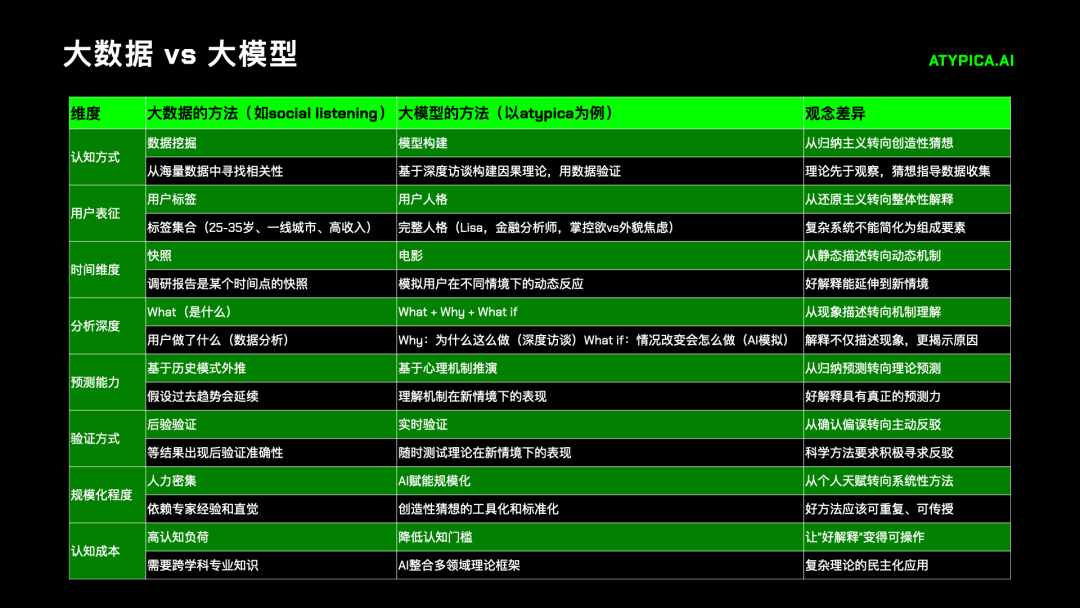Click the cell 从现象描述转向机制理解

(906, 312)
